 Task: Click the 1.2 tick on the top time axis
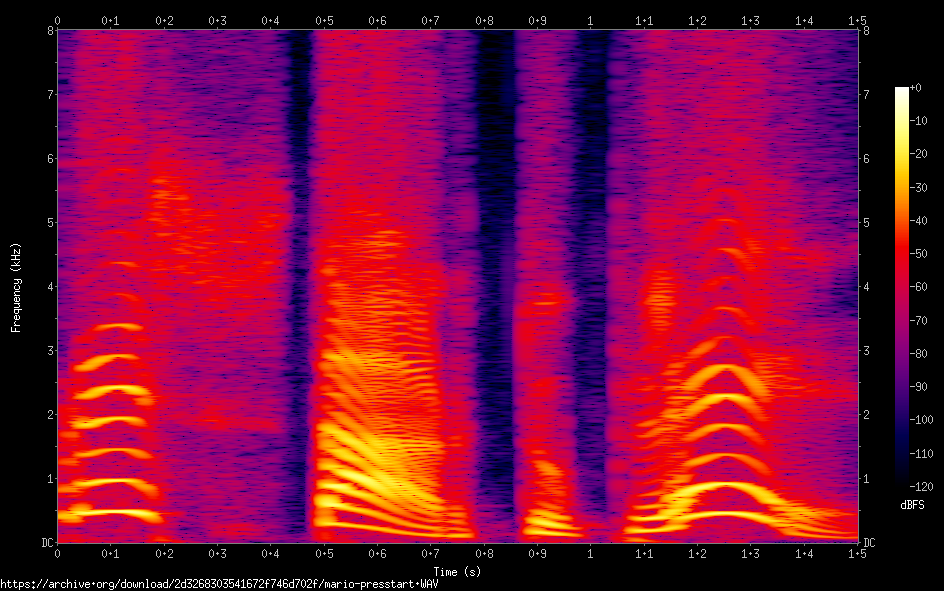[x=697, y=20]
